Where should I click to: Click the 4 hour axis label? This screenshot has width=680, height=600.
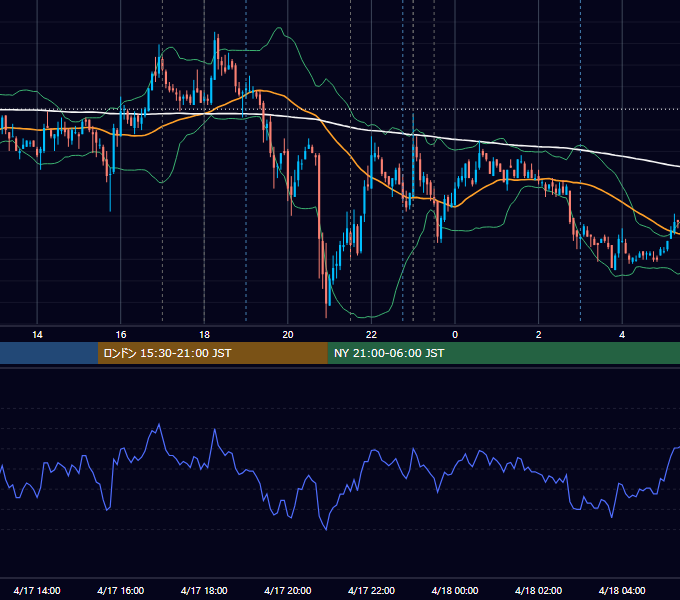pyautogui.click(x=622, y=335)
